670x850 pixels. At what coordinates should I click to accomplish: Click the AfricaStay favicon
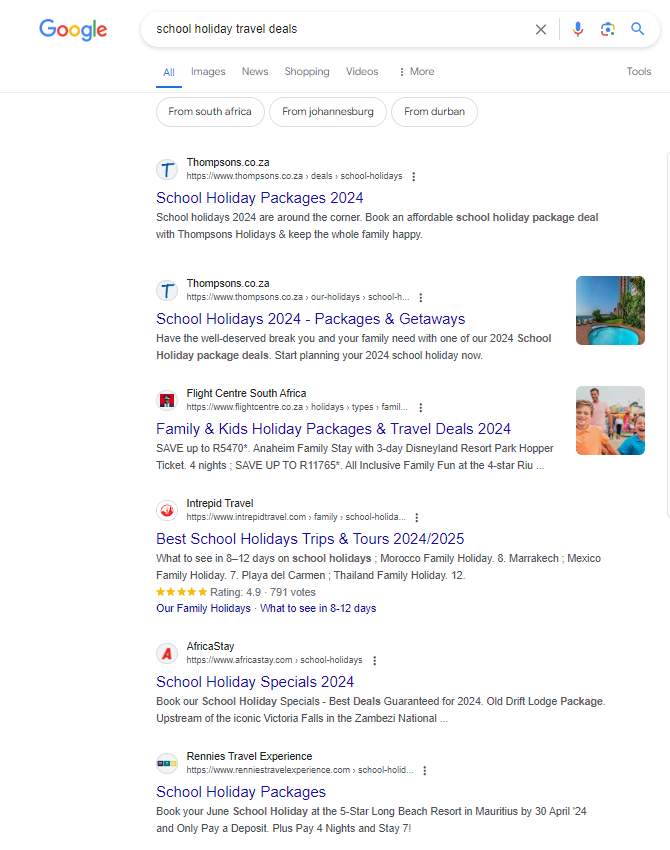click(x=167, y=653)
